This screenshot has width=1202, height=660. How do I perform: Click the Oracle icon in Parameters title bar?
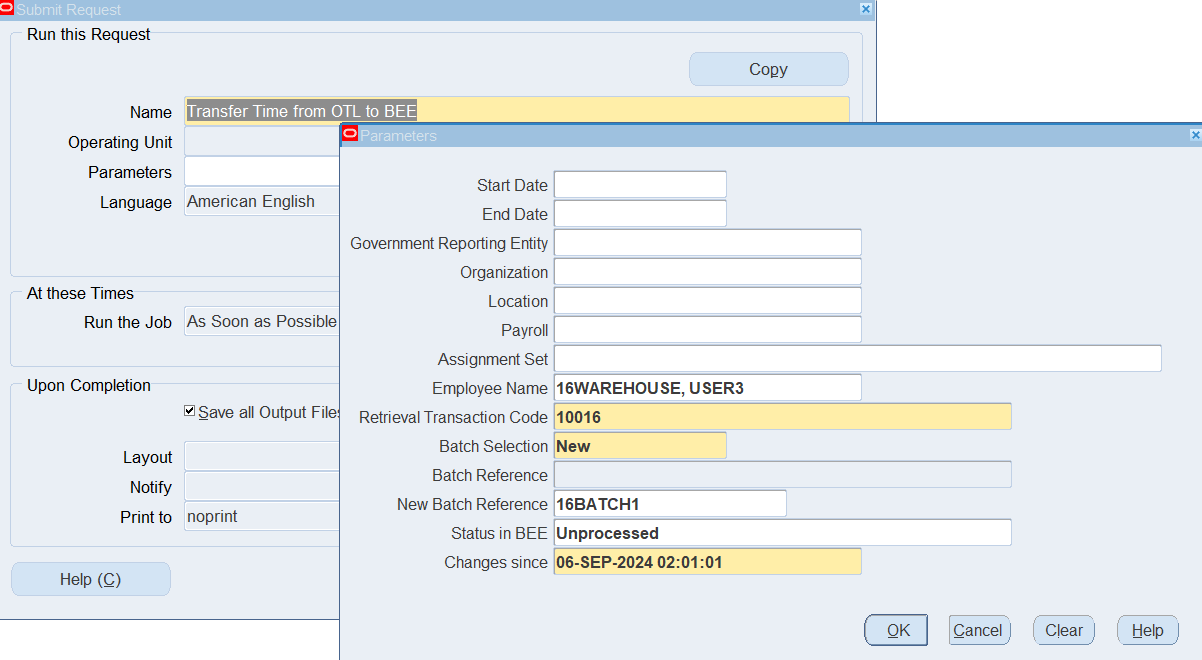[350, 135]
